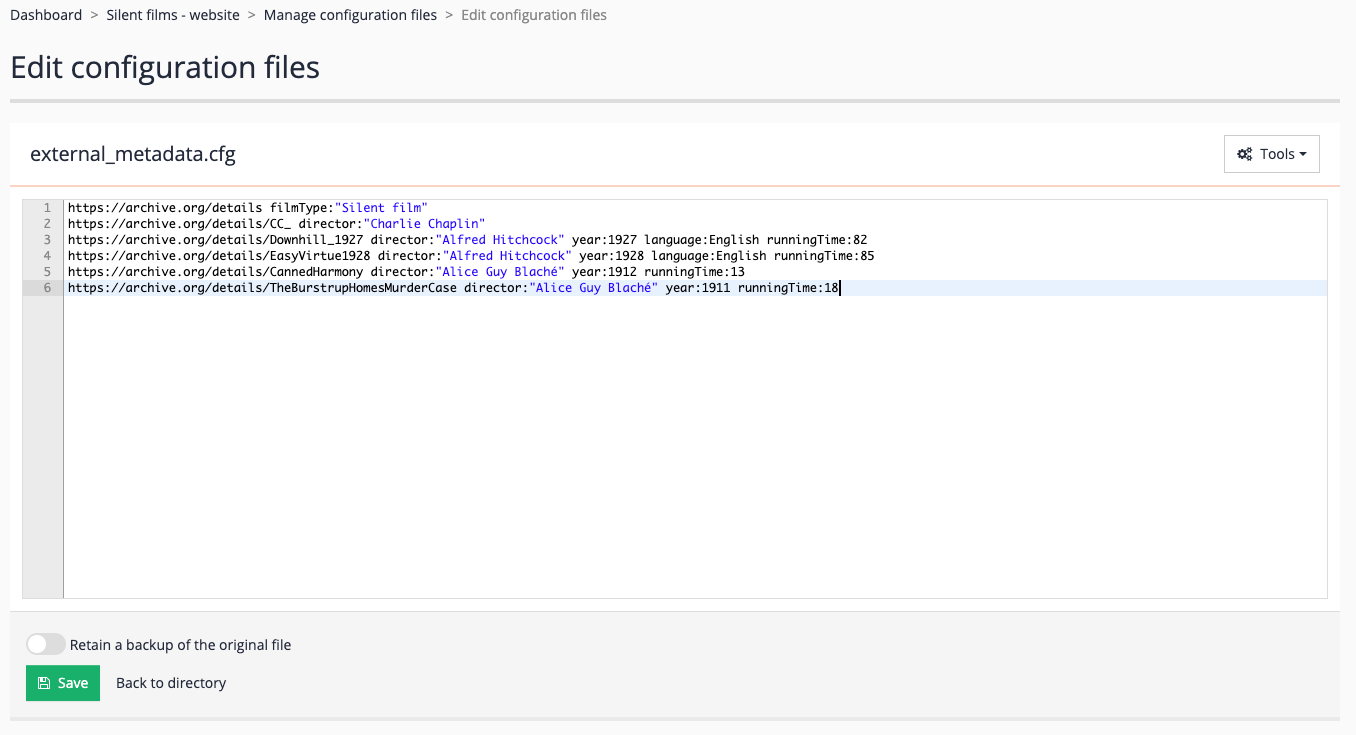Click the Edit configuration files page heading

[164, 67]
